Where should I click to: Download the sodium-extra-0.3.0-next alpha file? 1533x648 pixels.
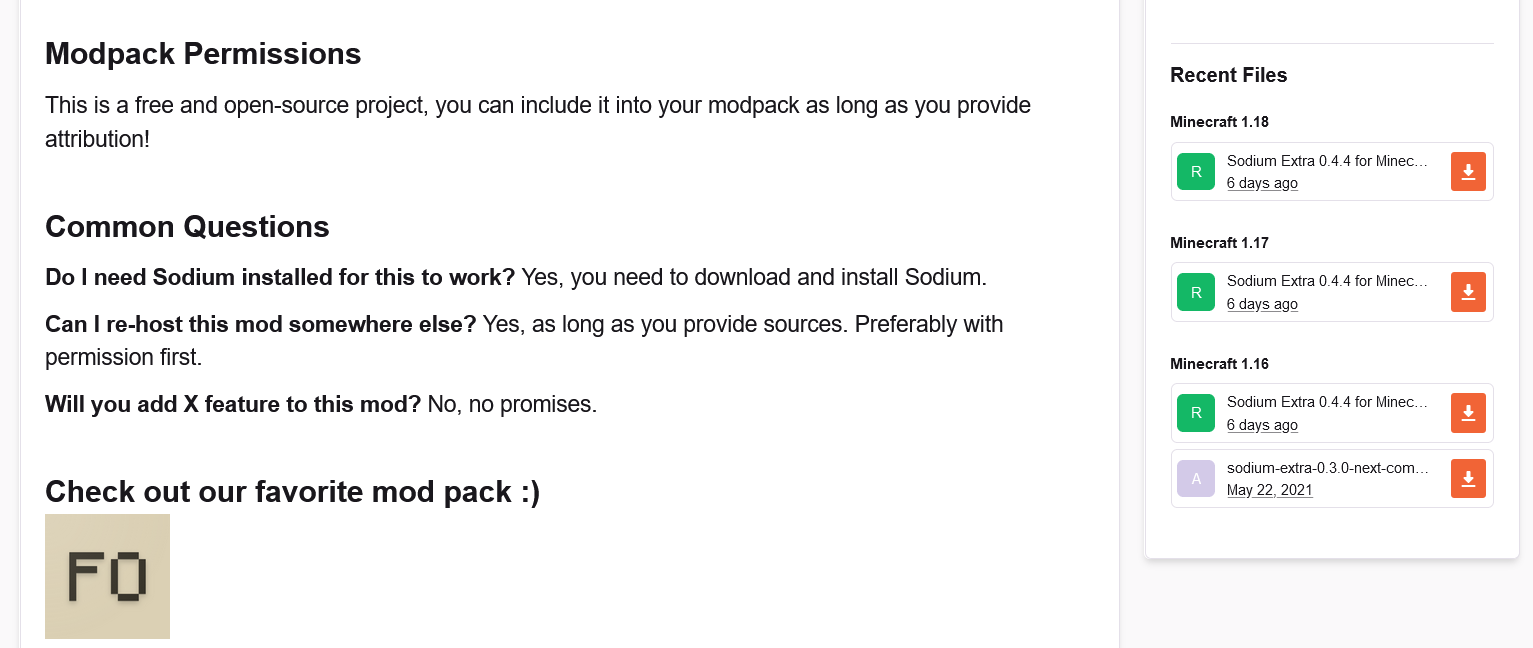(1468, 479)
